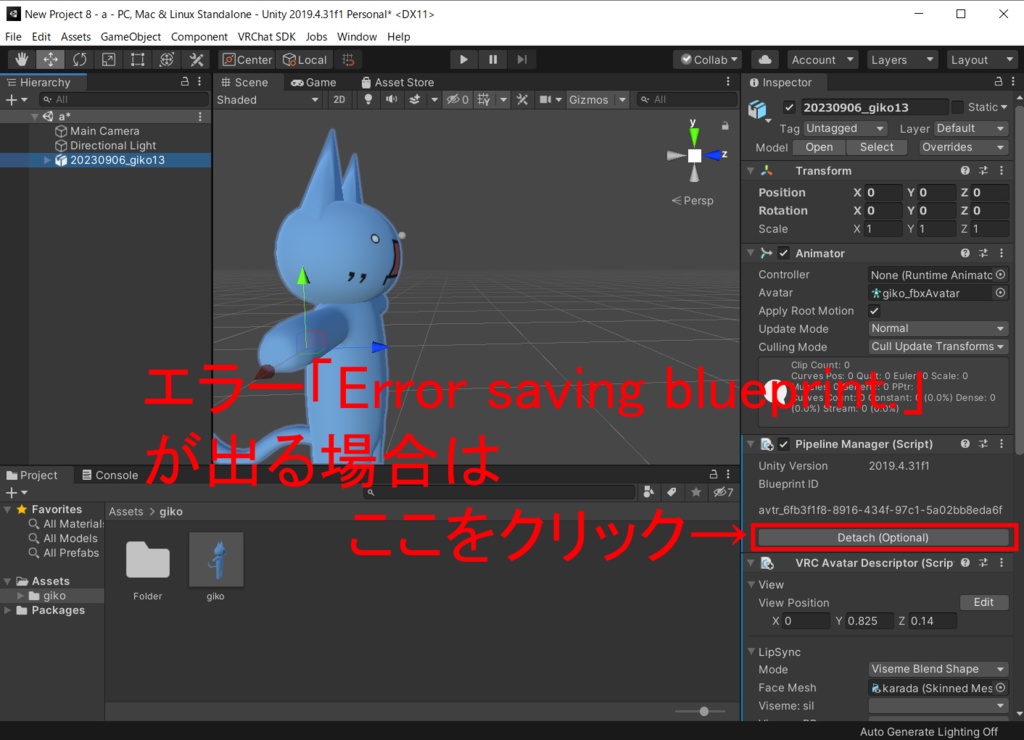
Task: Select the Hand tool in toolbar
Action: pyautogui.click(x=22, y=59)
